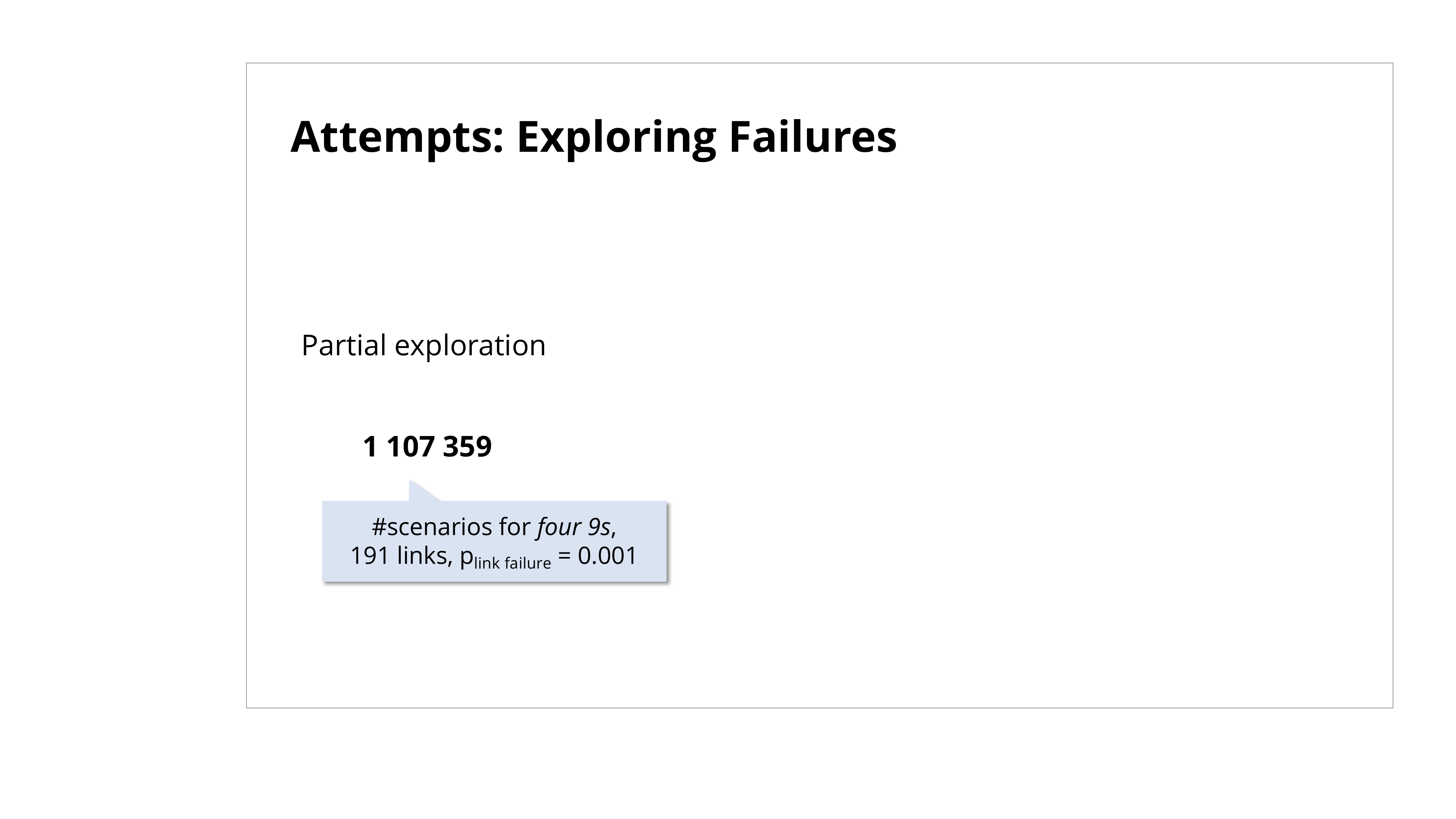Click the italic "four 9s" text
Image resolution: width=1456 pixels, height=819 pixels.
(x=573, y=527)
